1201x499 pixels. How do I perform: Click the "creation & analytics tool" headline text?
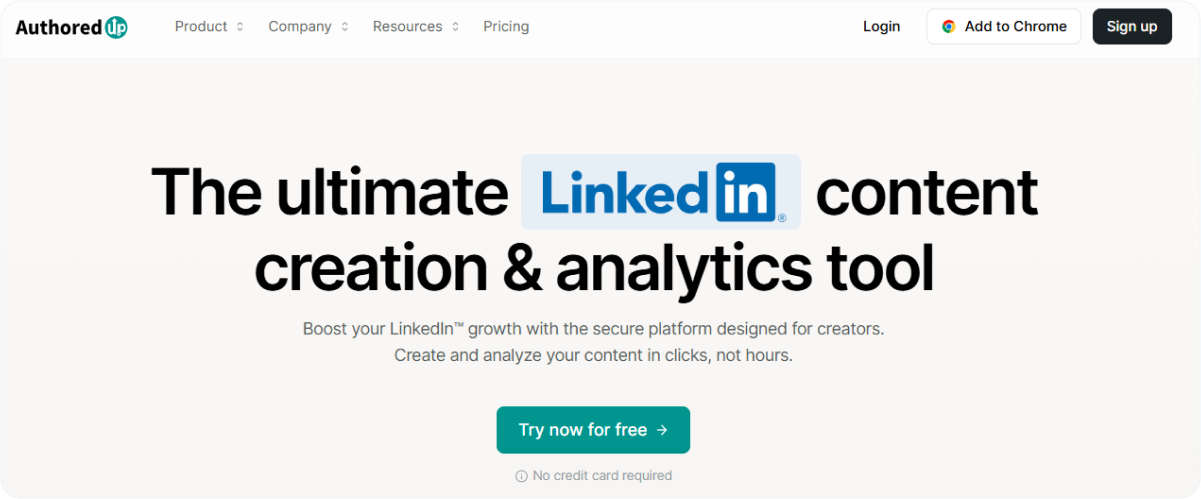[594, 267]
